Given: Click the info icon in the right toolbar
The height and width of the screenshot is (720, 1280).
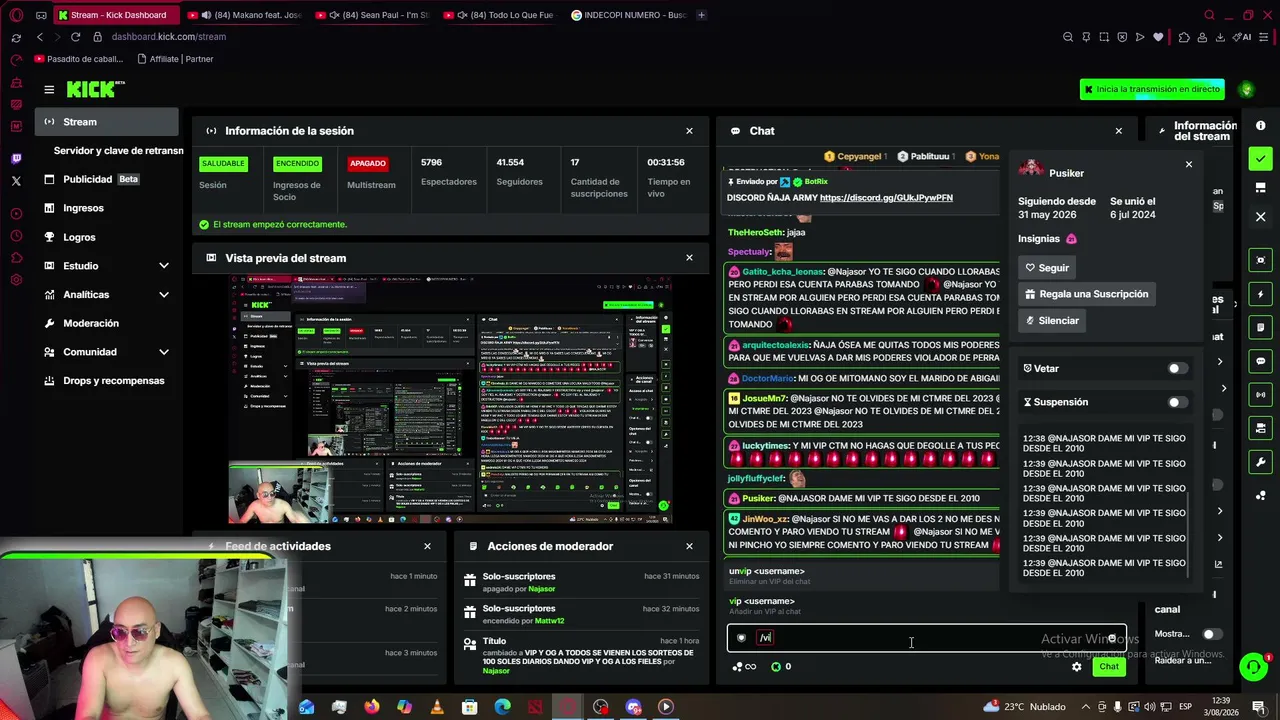Looking at the screenshot, I should 1261,125.
